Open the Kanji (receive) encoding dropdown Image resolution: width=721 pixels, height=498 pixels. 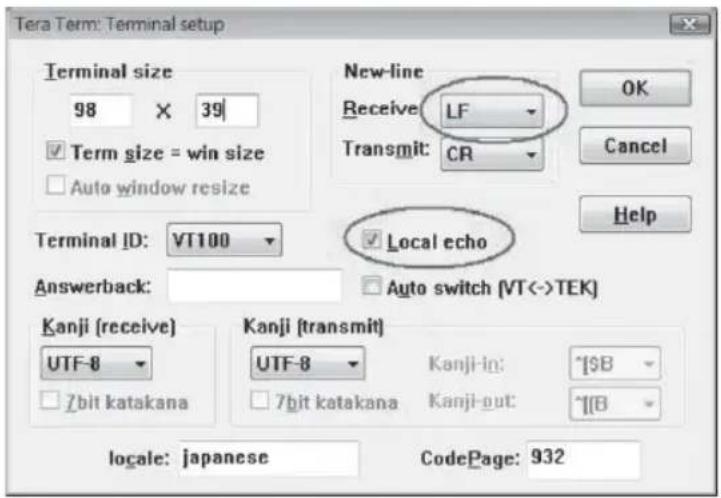pos(96,363)
